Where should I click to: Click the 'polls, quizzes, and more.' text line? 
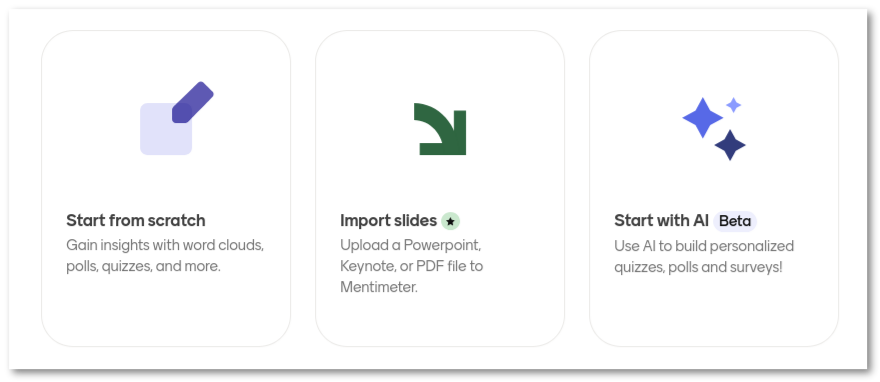[x=144, y=266]
